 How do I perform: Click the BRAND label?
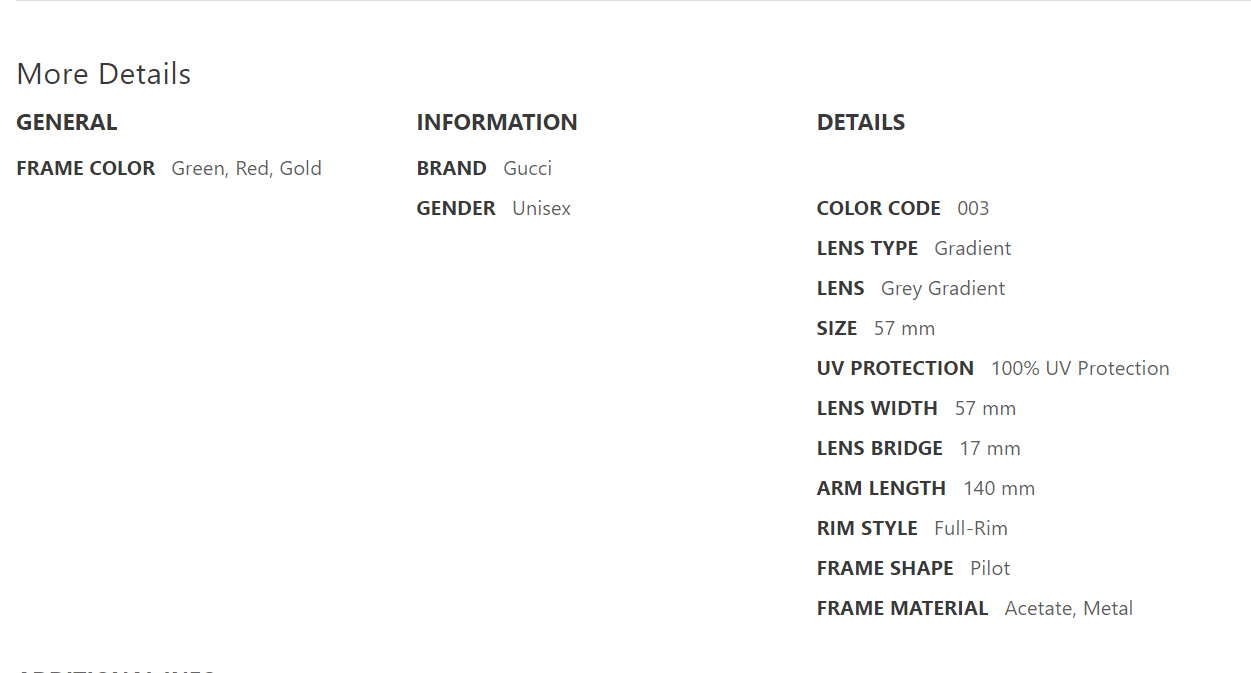tap(452, 168)
